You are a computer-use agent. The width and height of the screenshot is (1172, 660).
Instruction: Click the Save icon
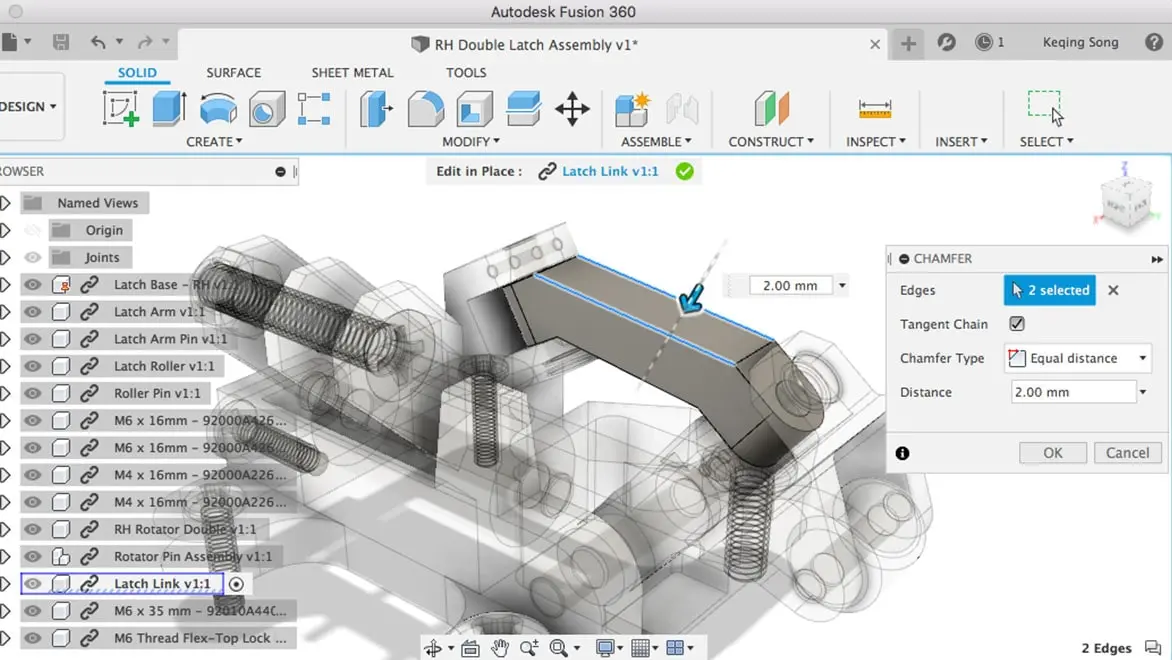(x=61, y=42)
